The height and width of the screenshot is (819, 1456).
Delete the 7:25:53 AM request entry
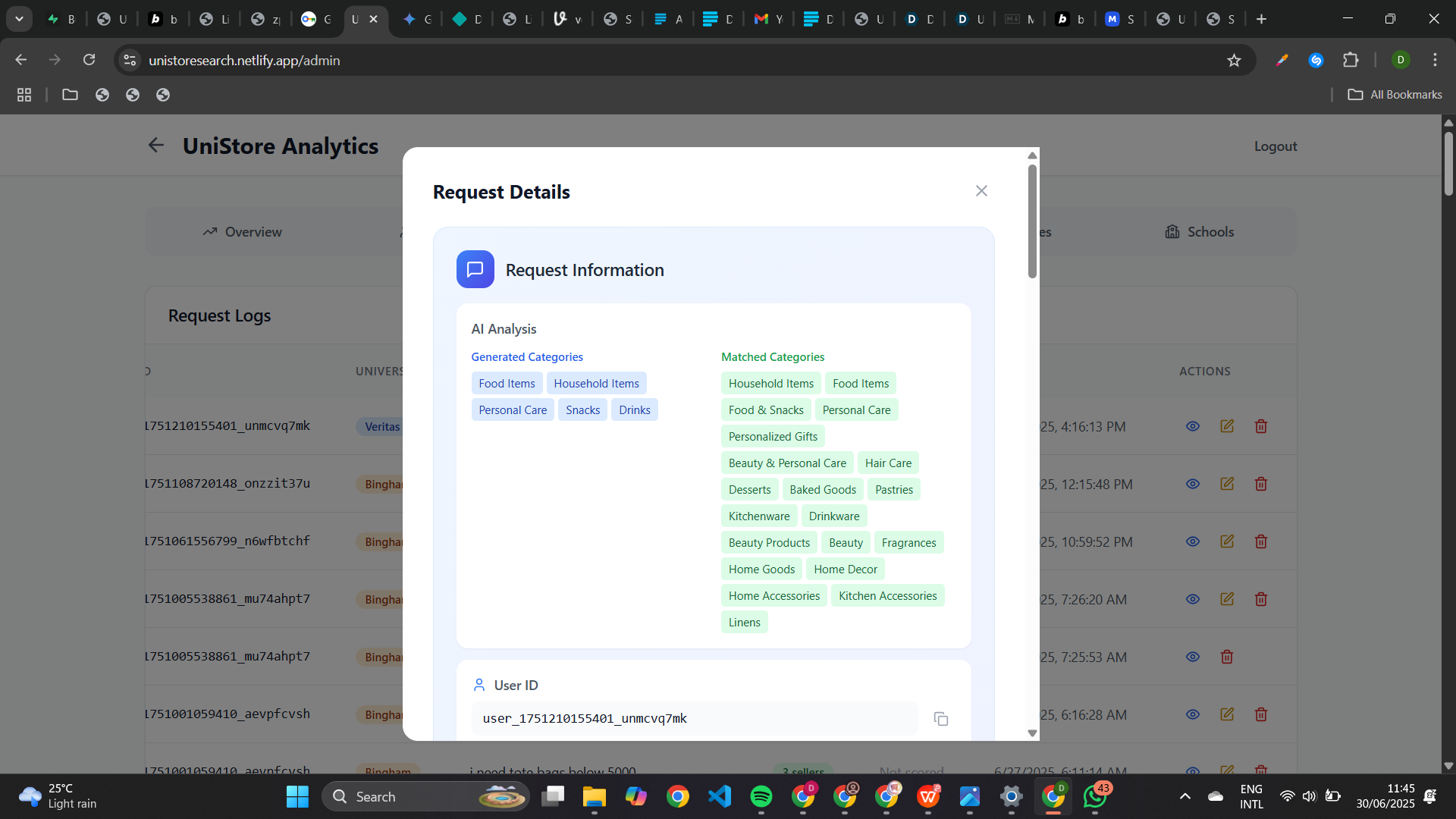[1226, 657]
